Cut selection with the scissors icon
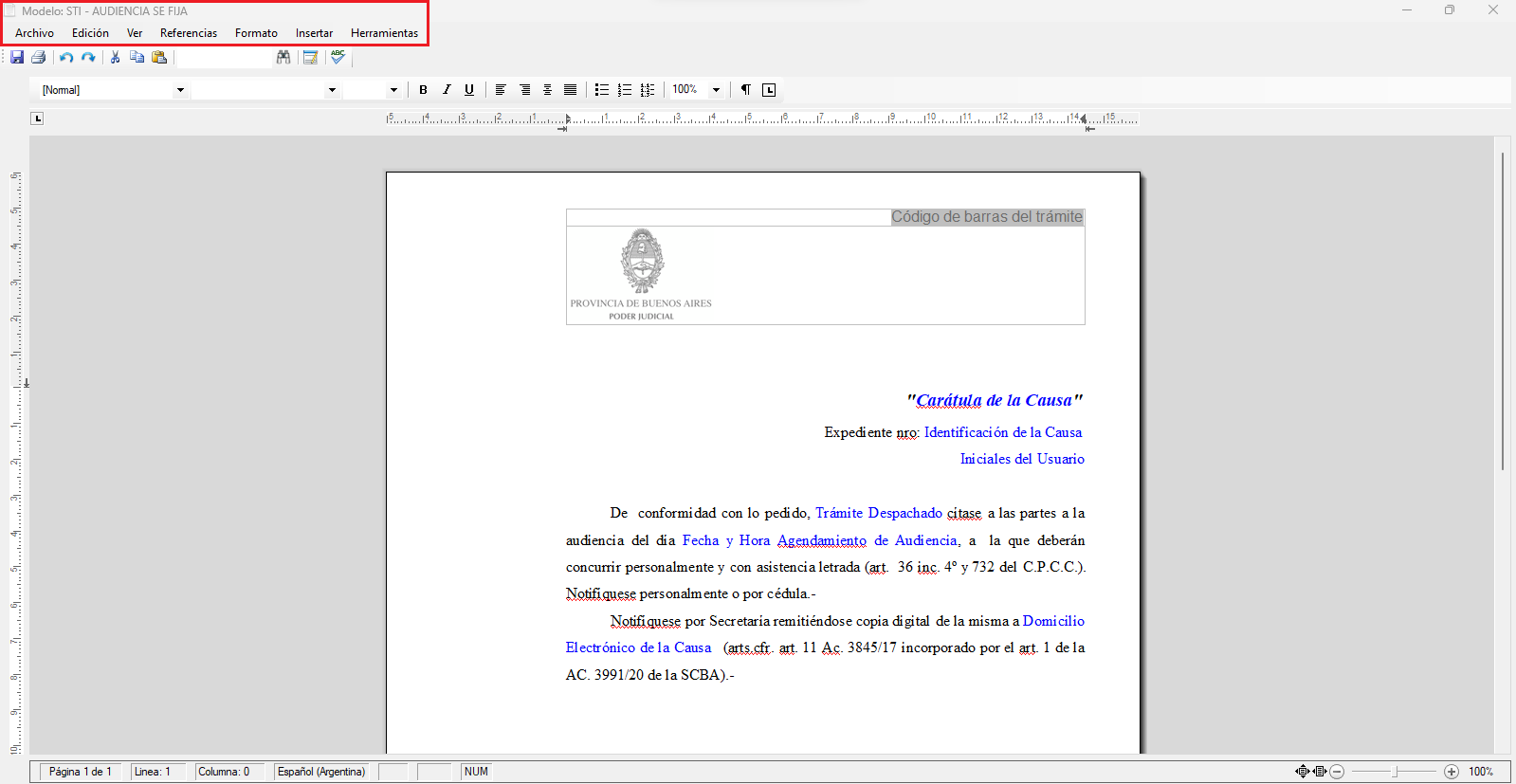The height and width of the screenshot is (784, 1516). coord(115,58)
